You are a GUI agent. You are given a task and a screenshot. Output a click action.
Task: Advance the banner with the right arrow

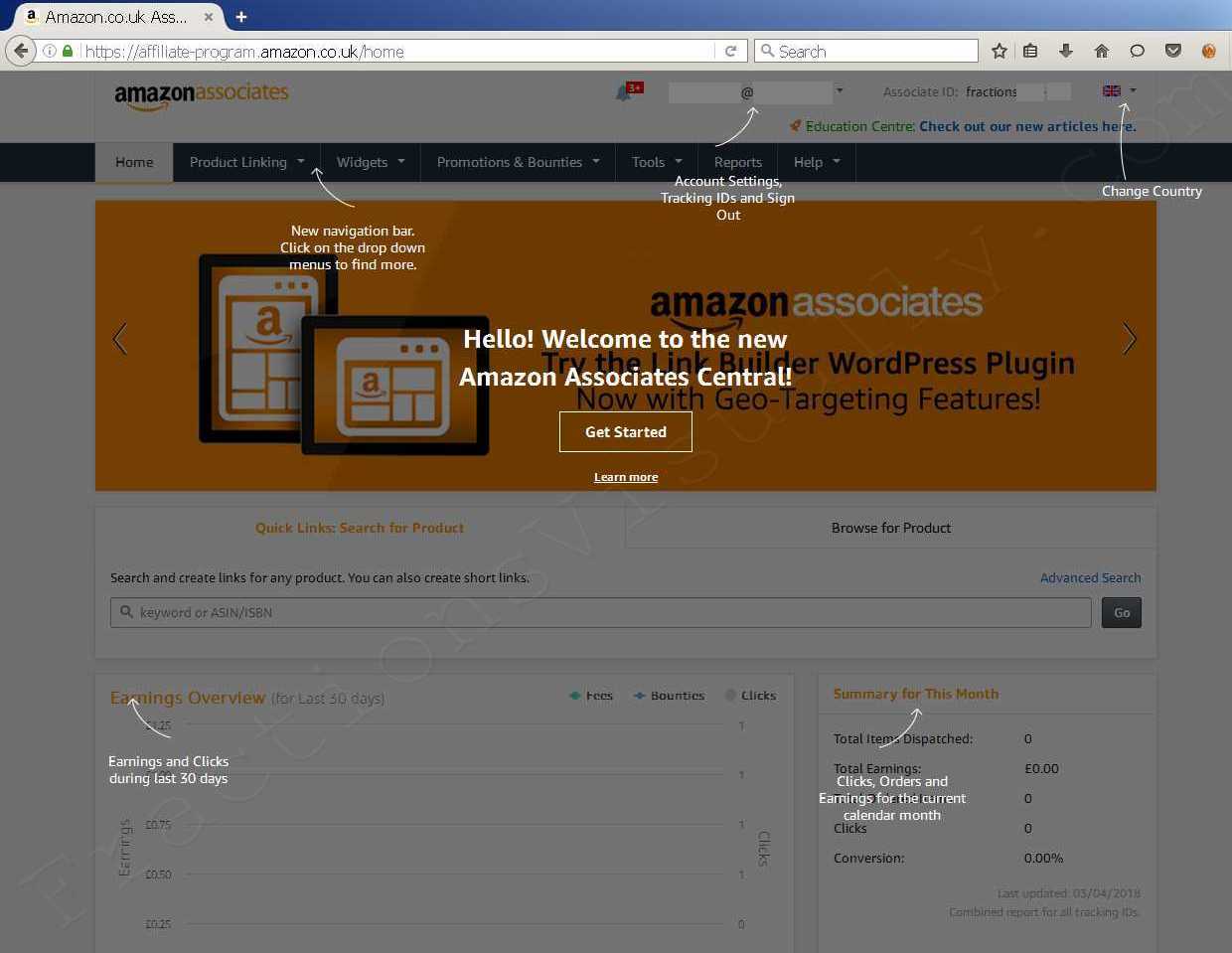[x=1129, y=339]
